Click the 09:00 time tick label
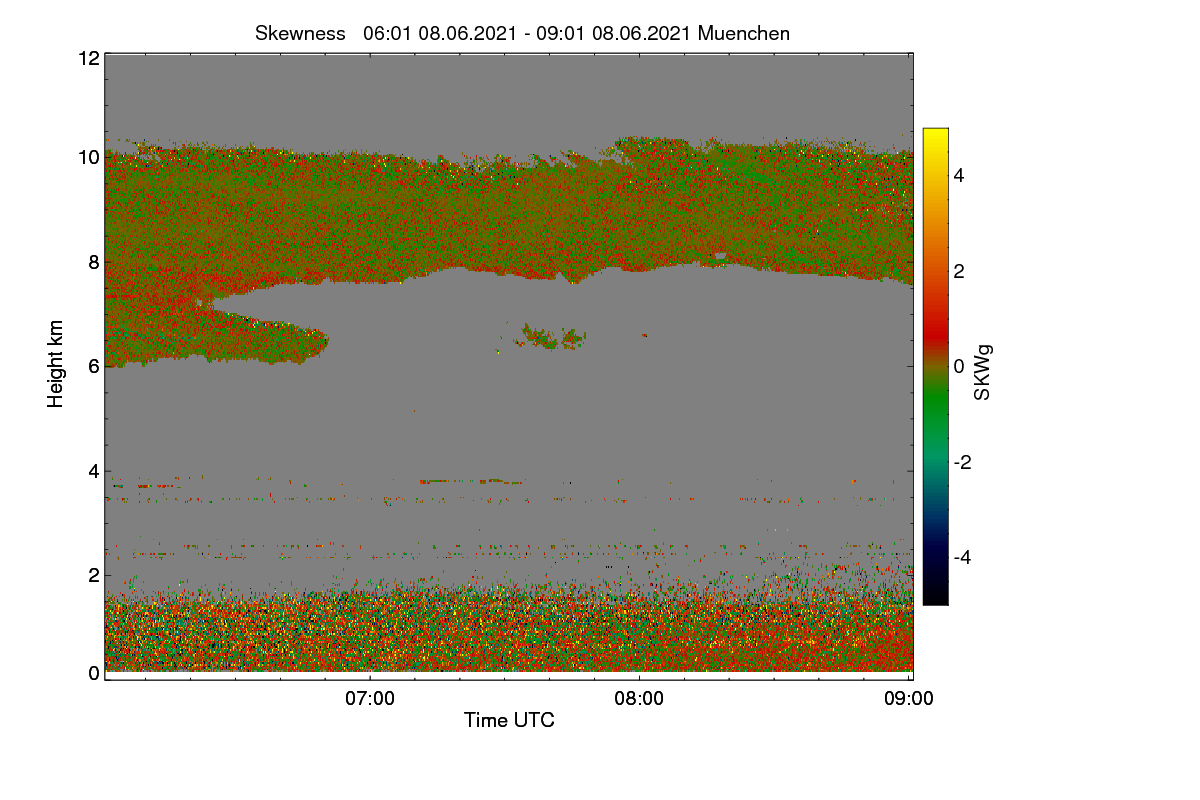Screen dimensions: 1200x800 point(910,698)
